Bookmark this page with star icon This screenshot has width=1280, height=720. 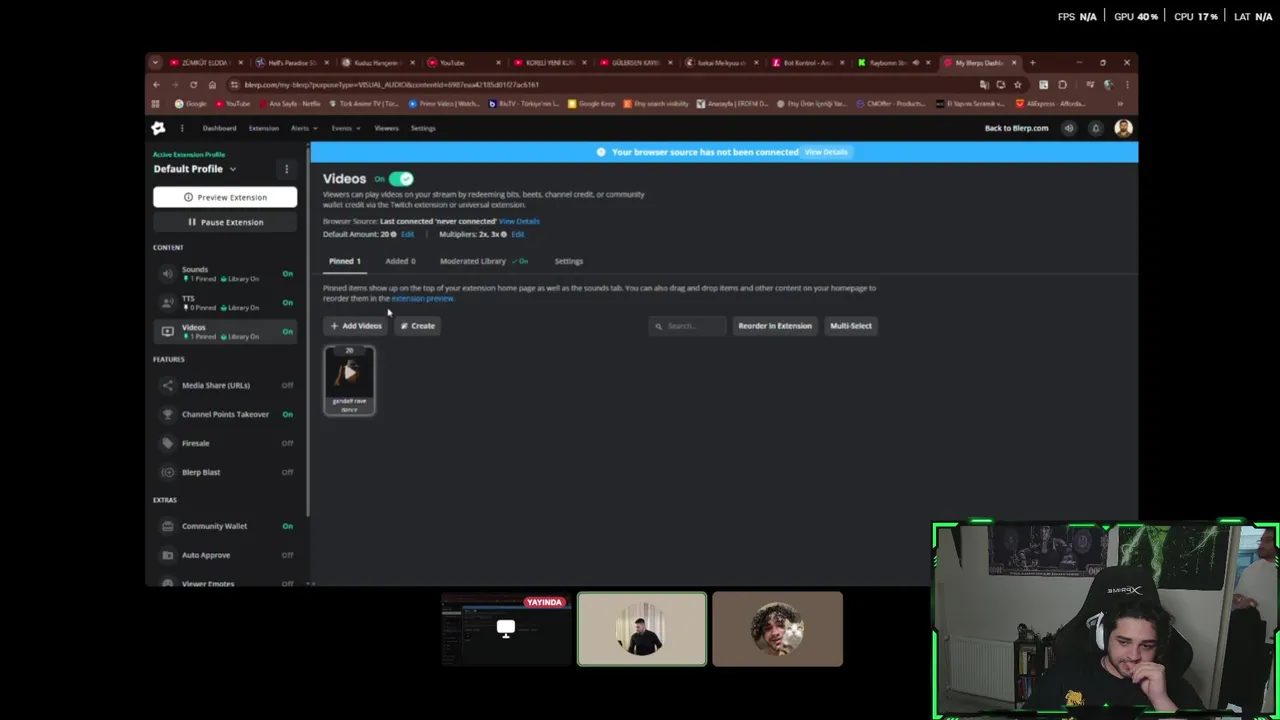click(1017, 85)
